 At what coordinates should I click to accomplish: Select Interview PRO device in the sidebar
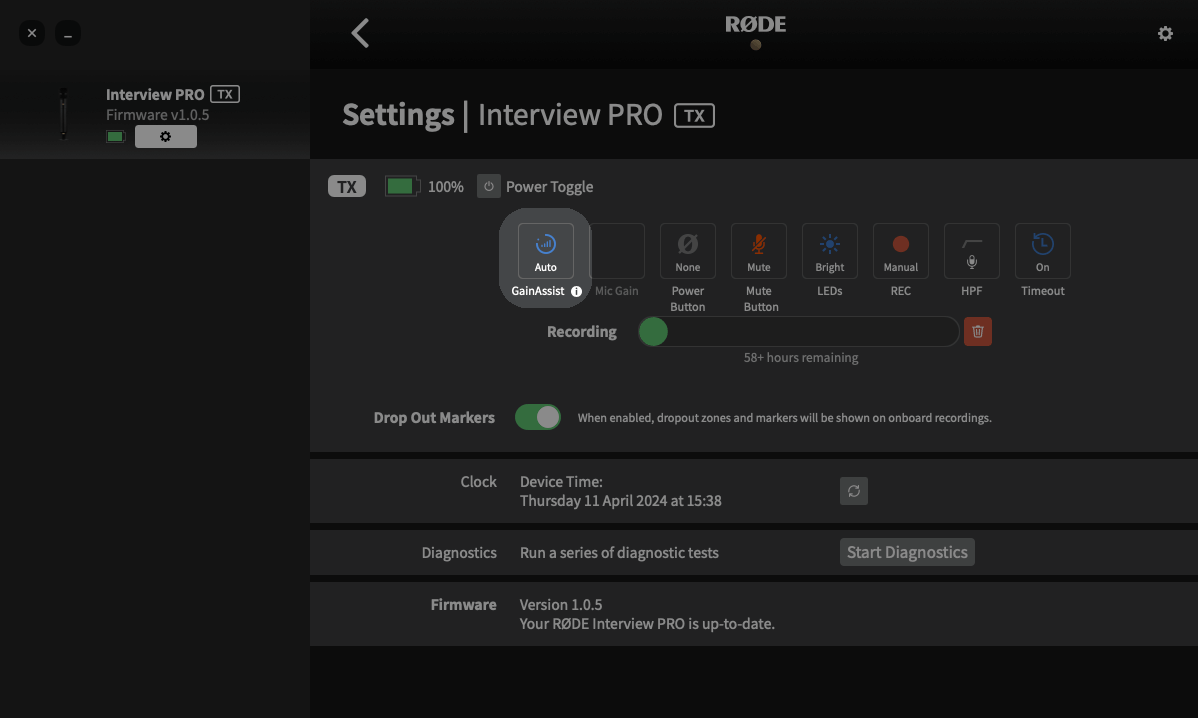(x=154, y=115)
